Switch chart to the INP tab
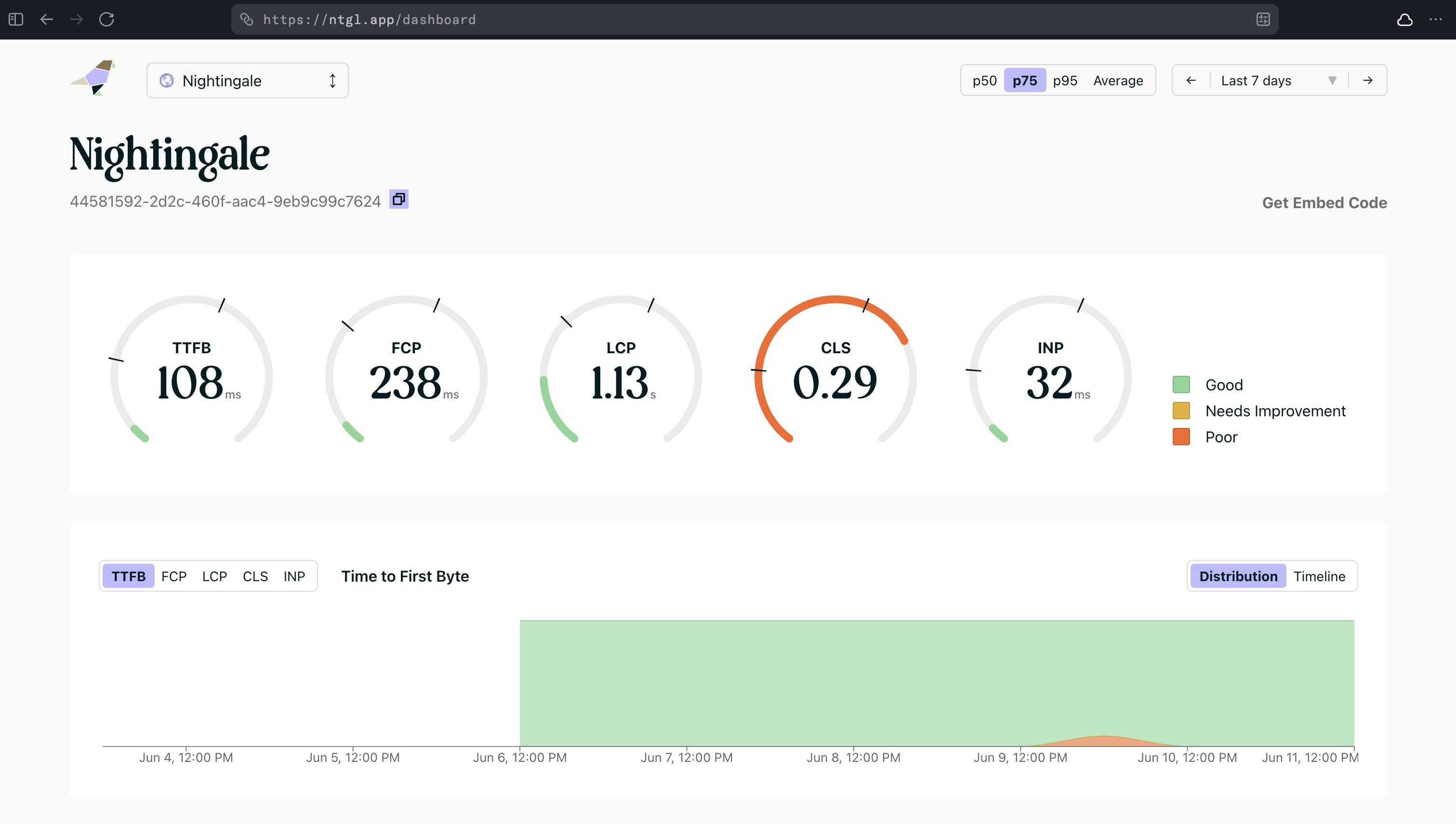This screenshot has height=824, width=1456. coord(294,576)
